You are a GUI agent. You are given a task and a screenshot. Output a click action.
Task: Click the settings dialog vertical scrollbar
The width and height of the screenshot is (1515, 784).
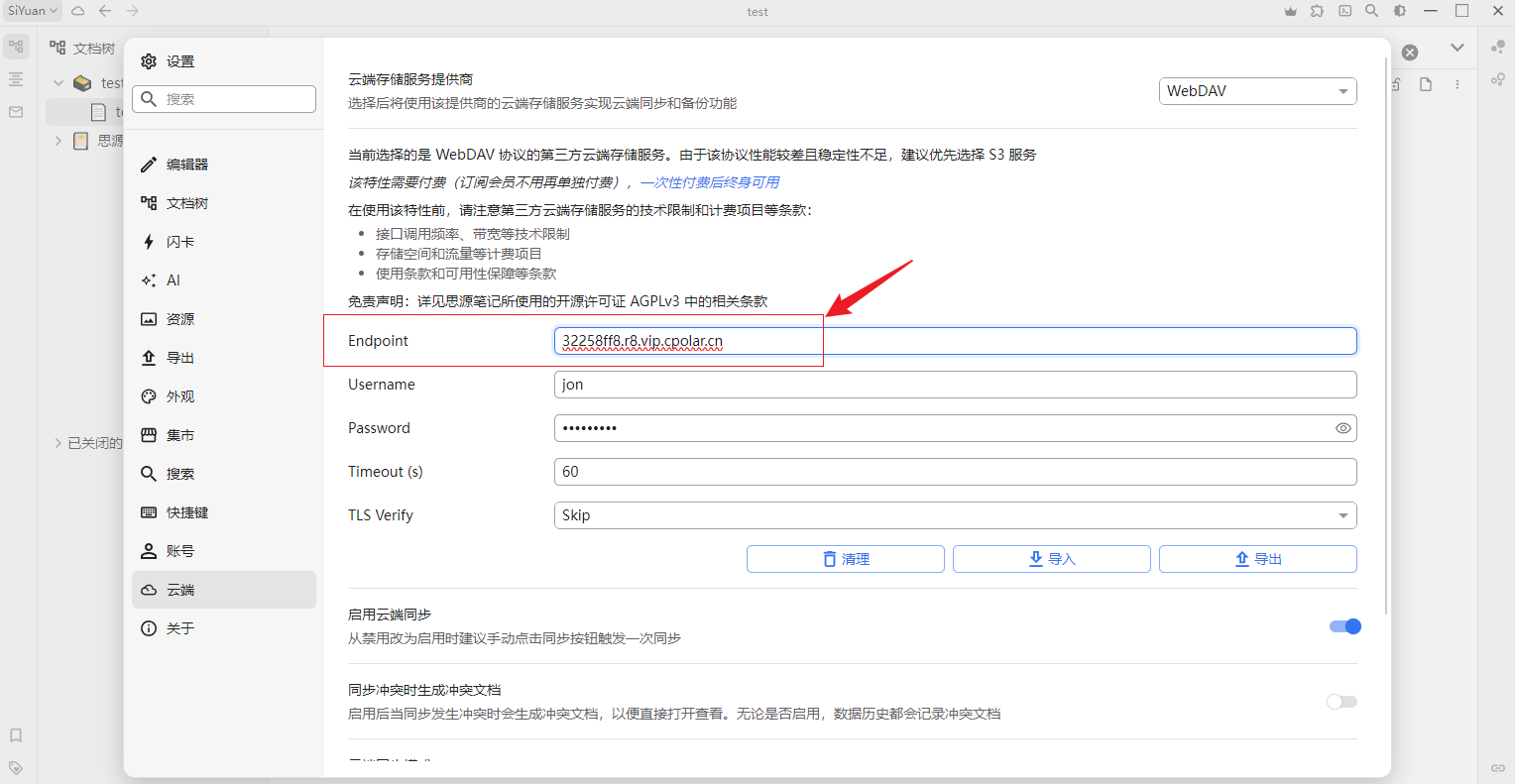click(1386, 337)
